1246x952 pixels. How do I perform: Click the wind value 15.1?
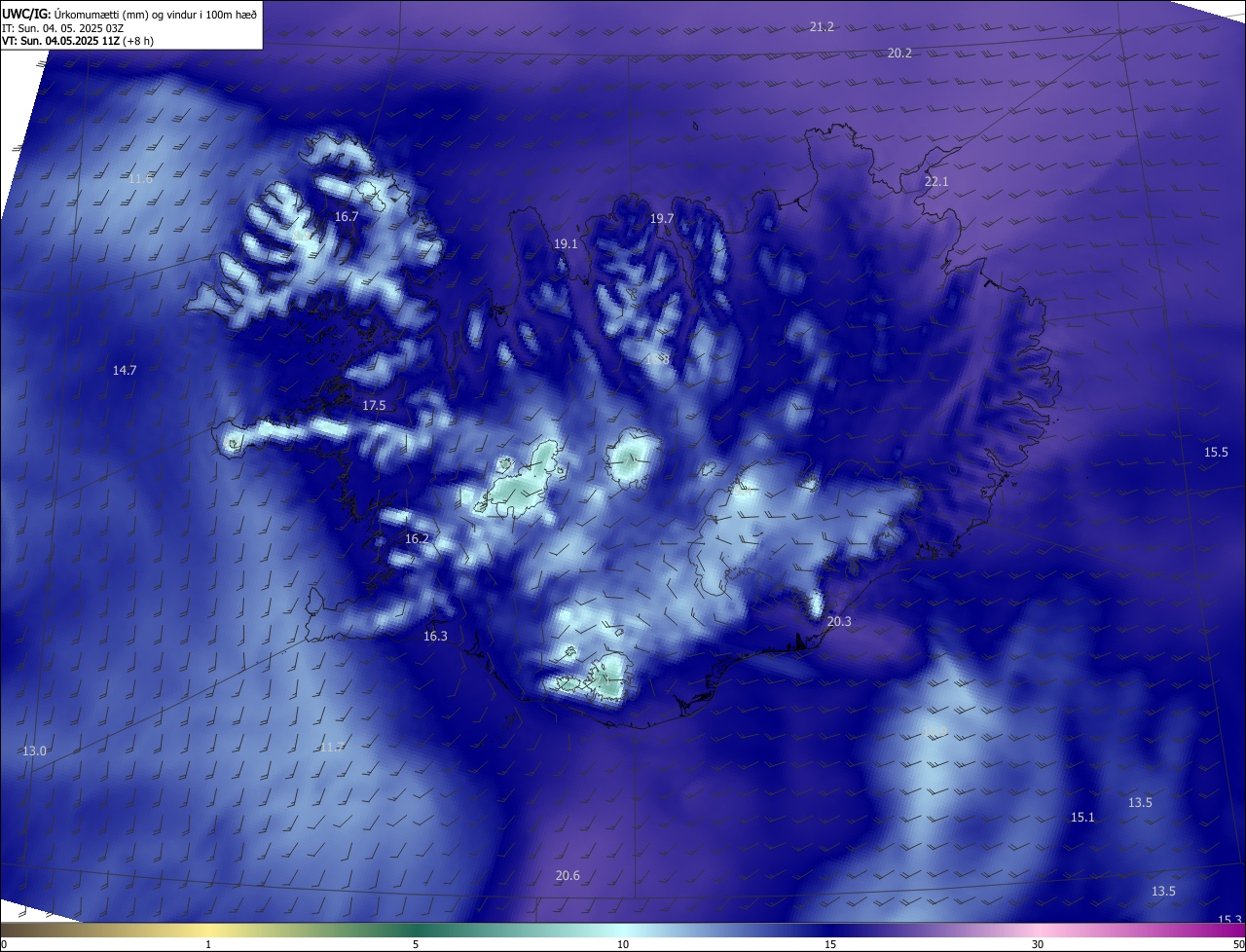point(1082,818)
